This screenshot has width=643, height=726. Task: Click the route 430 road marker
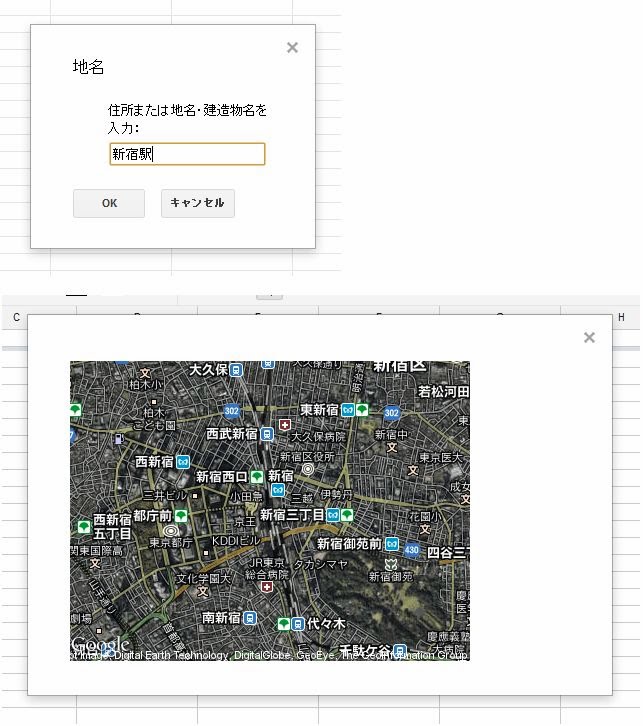(412, 549)
